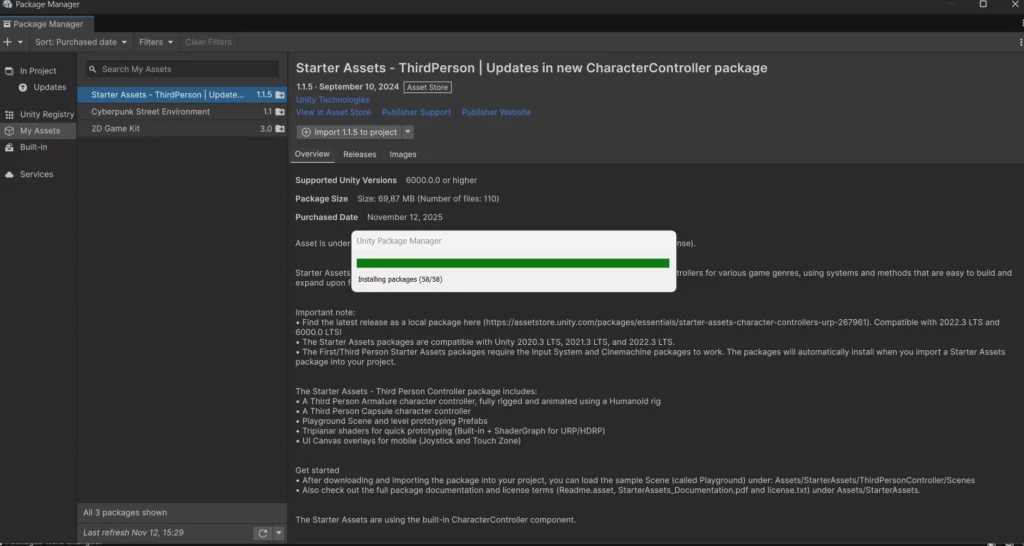1024x546 pixels.
Task: Select Cyberpunk Street Environment package
Action: 182,112
